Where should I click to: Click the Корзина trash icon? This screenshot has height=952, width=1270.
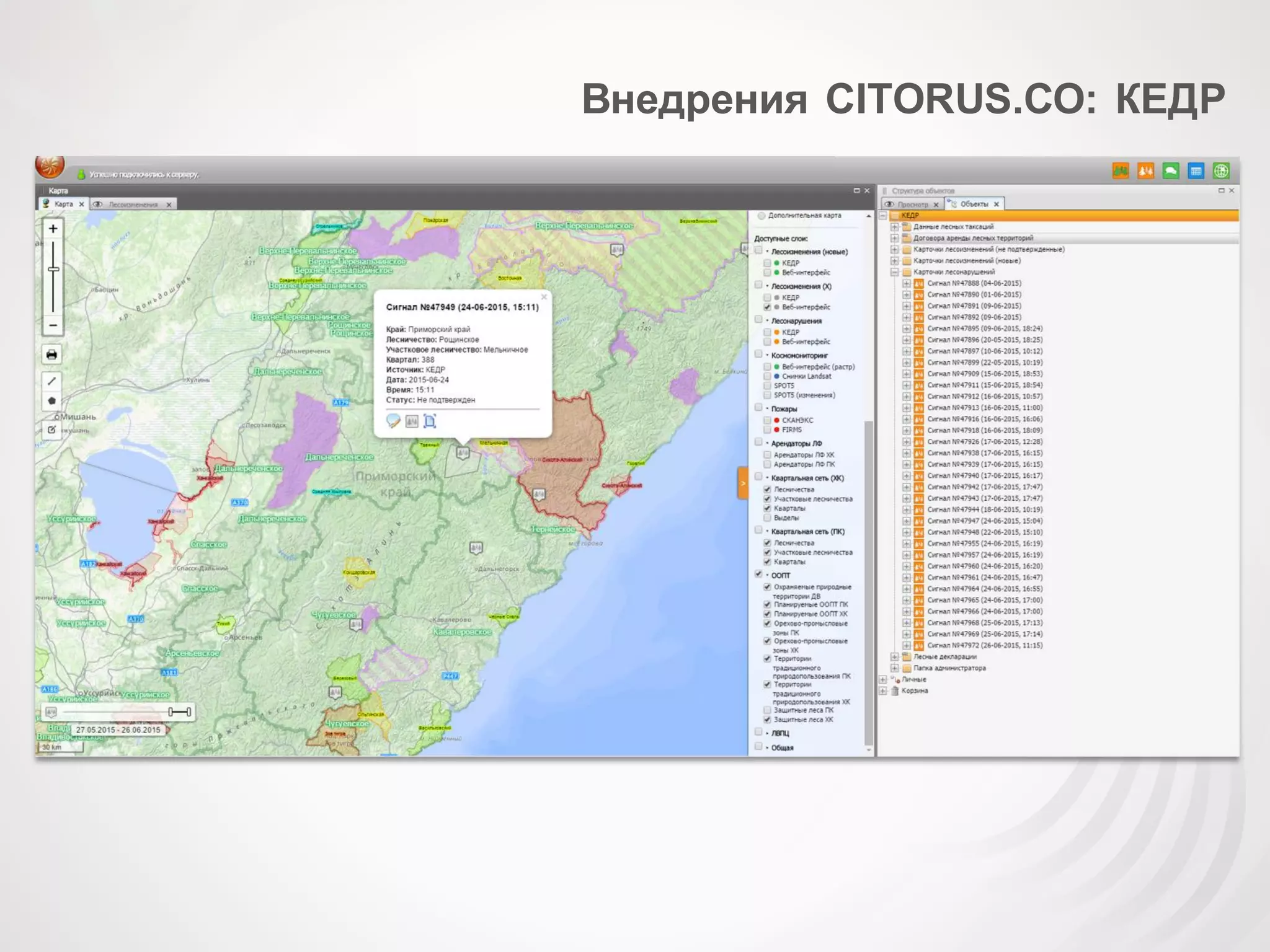coord(895,691)
